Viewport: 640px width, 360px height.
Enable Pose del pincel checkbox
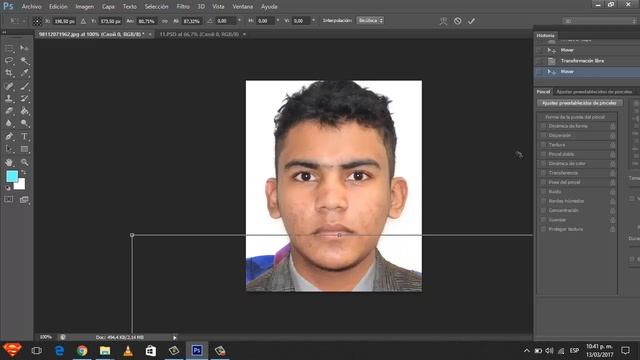(543, 182)
